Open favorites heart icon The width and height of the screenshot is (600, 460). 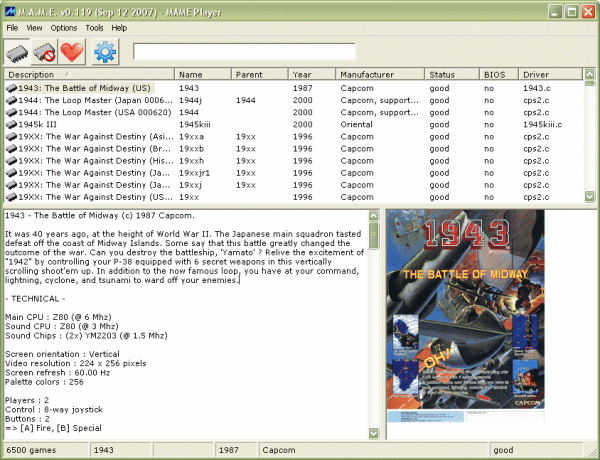click(72, 52)
